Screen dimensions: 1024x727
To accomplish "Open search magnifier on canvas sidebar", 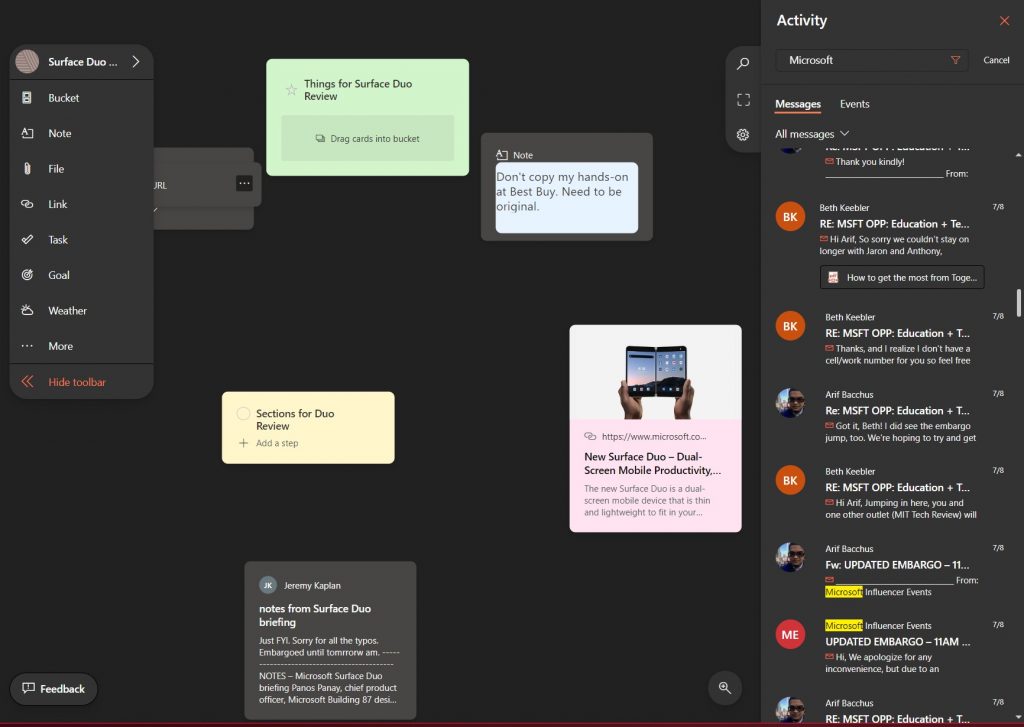I will (x=743, y=64).
